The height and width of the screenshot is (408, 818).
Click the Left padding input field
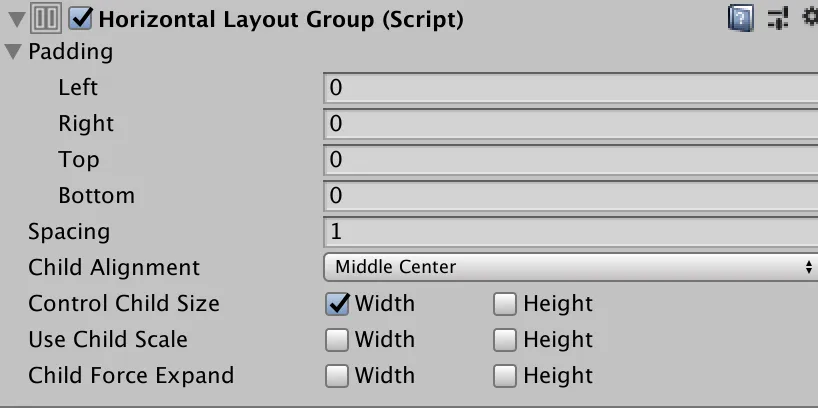click(x=570, y=88)
